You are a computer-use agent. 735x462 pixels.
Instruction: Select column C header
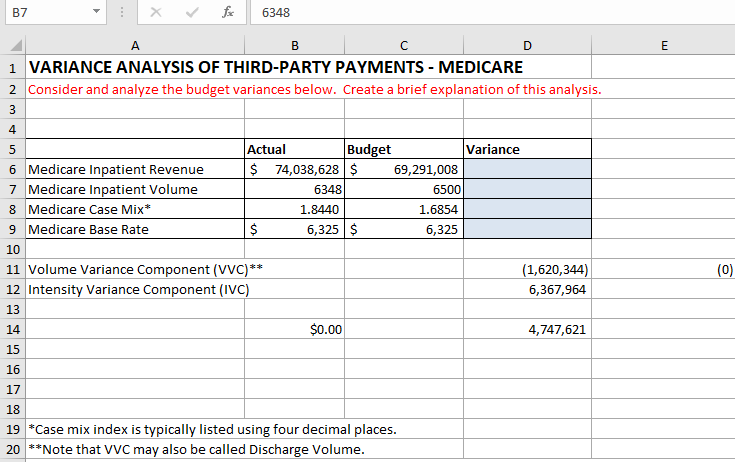(404, 45)
